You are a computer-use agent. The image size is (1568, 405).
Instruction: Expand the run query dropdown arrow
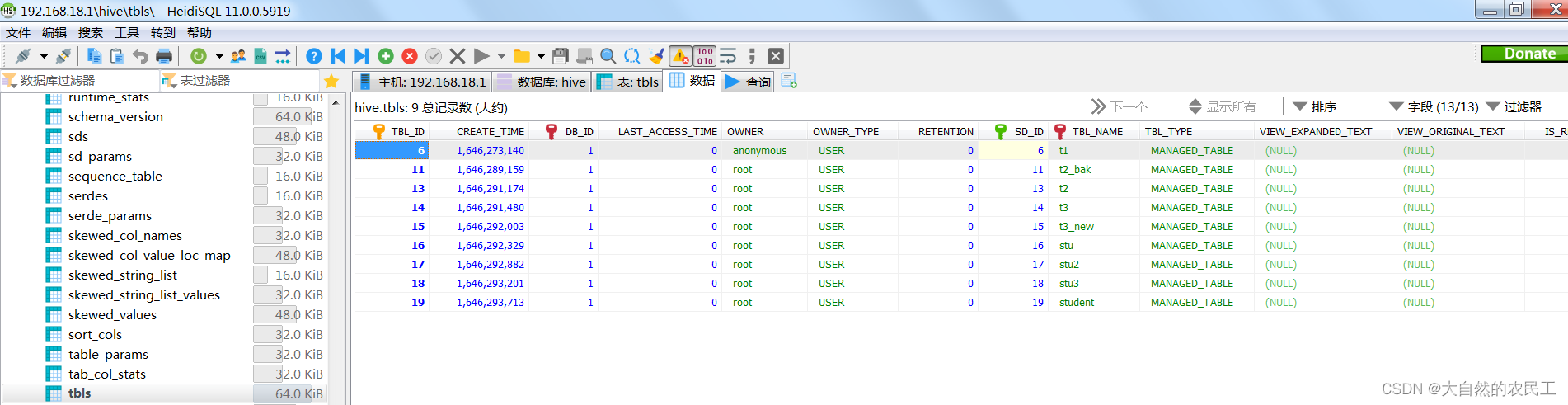pyautogui.click(x=501, y=57)
